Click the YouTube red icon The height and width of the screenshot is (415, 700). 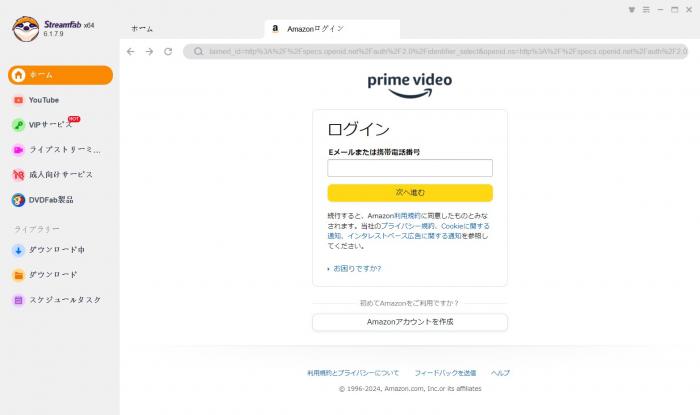click(18, 100)
